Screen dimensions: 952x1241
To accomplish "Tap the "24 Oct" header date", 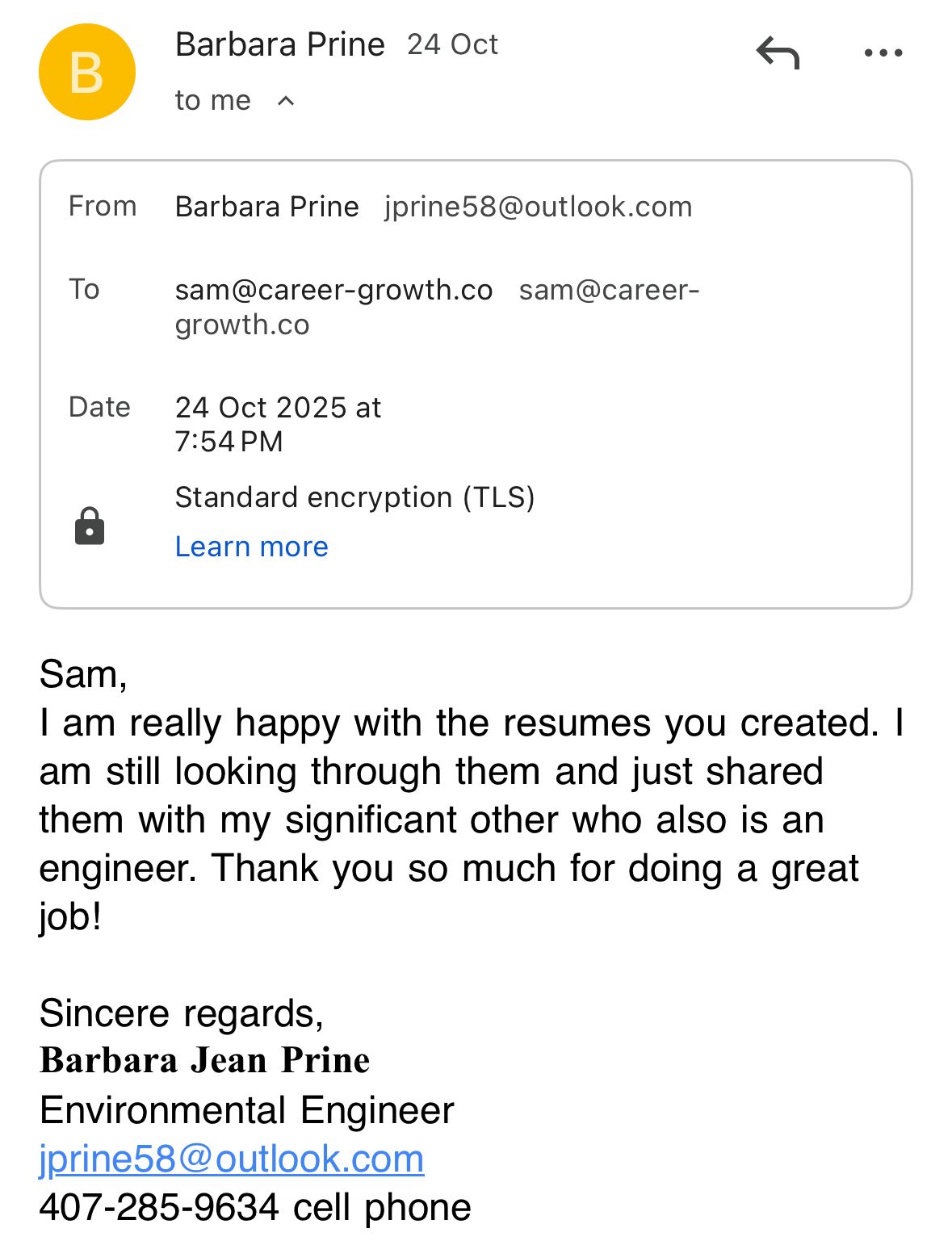I will pyautogui.click(x=452, y=44).
